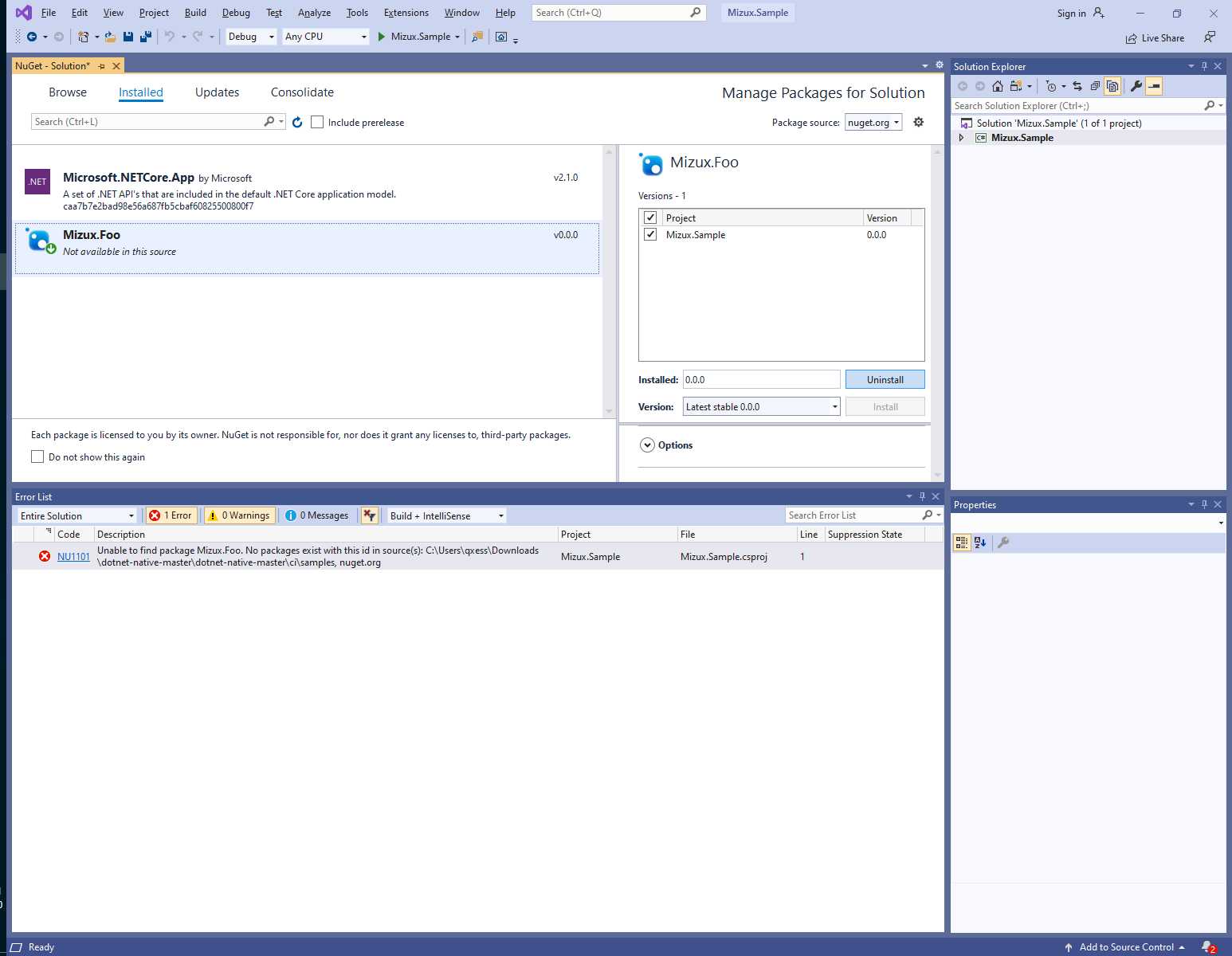This screenshot has width=1232, height=956.
Task: Click the Undo arrow icon
Action: [x=169, y=37]
